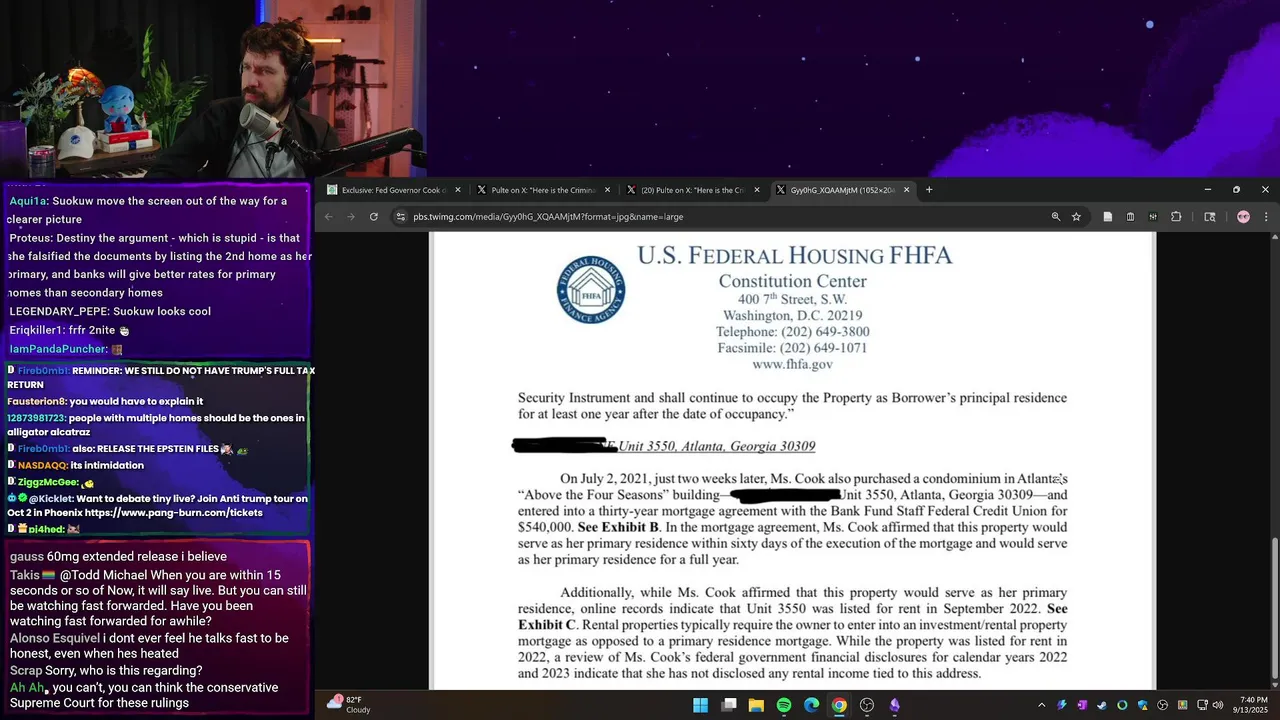Click 'See Exhibit B' in the document
The width and height of the screenshot is (1280, 720).
(618, 527)
